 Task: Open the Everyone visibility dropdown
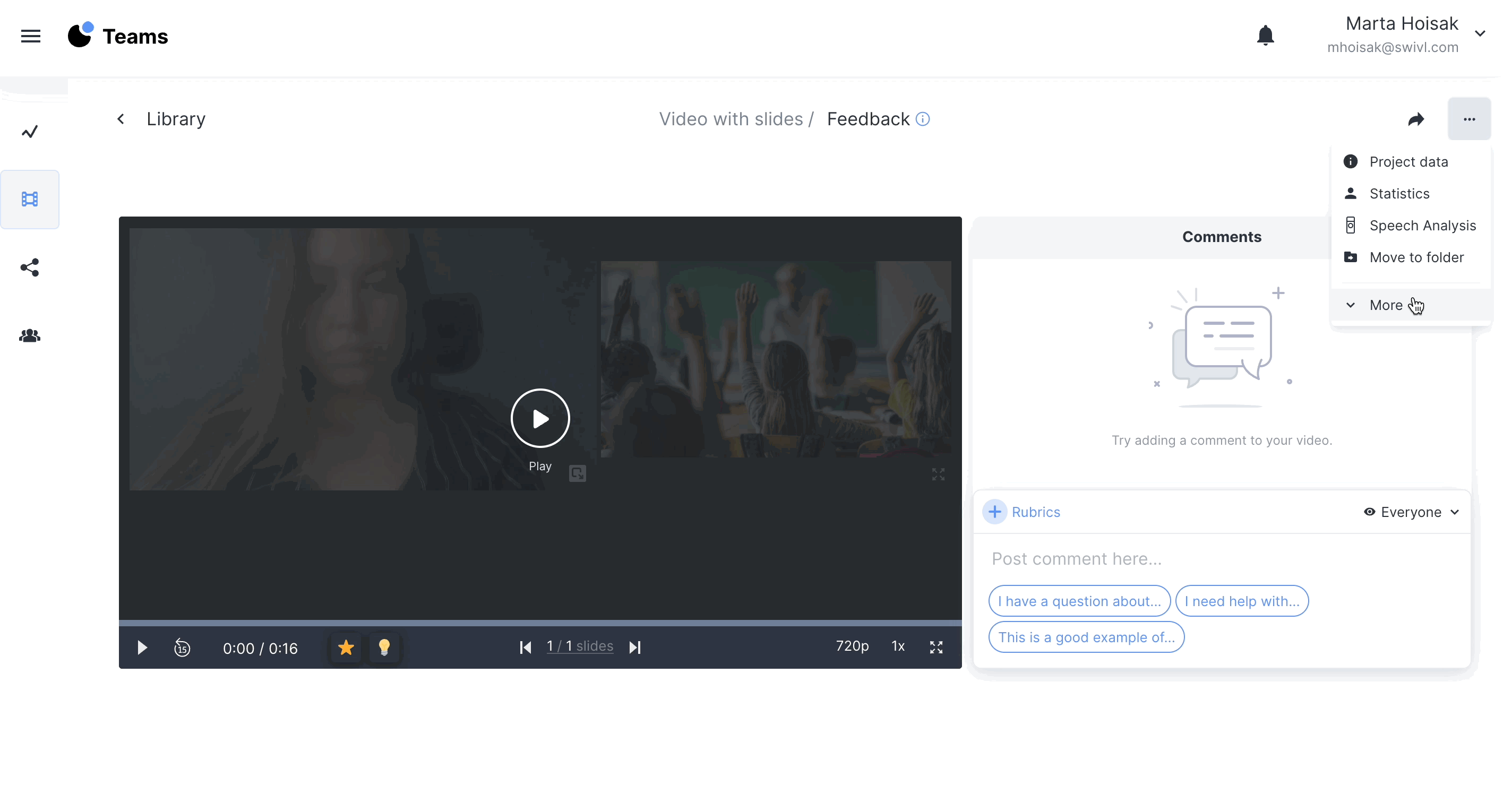pos(1411,512)
